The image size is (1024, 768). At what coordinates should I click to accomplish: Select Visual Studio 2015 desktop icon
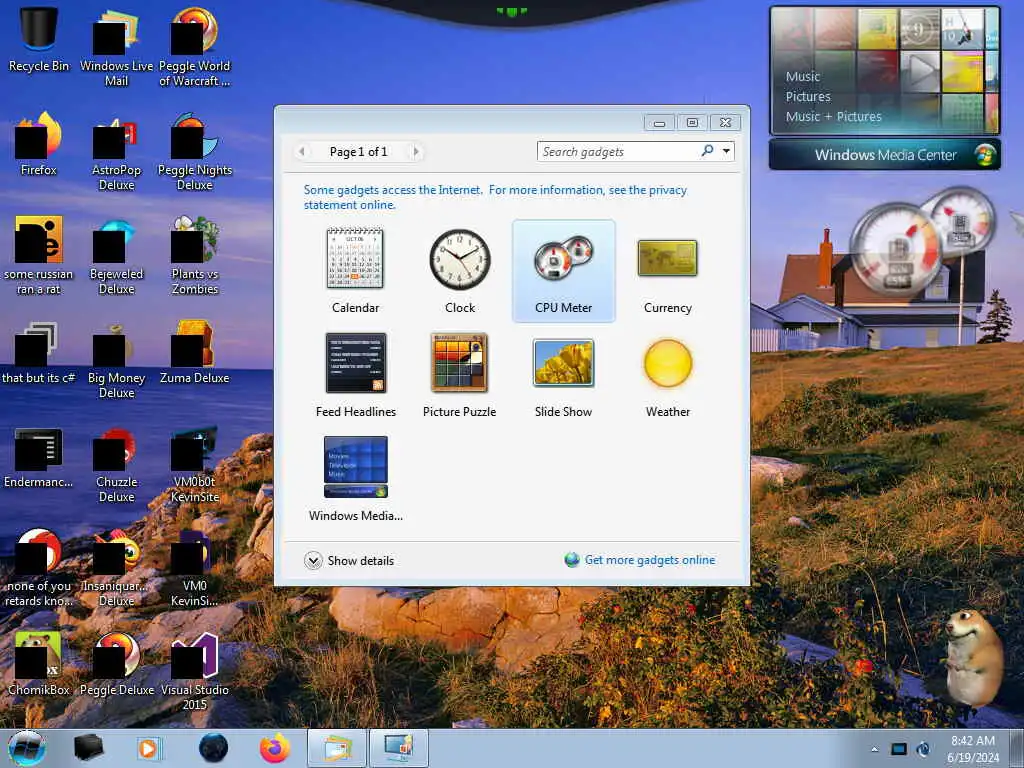[x=194, y=673]
